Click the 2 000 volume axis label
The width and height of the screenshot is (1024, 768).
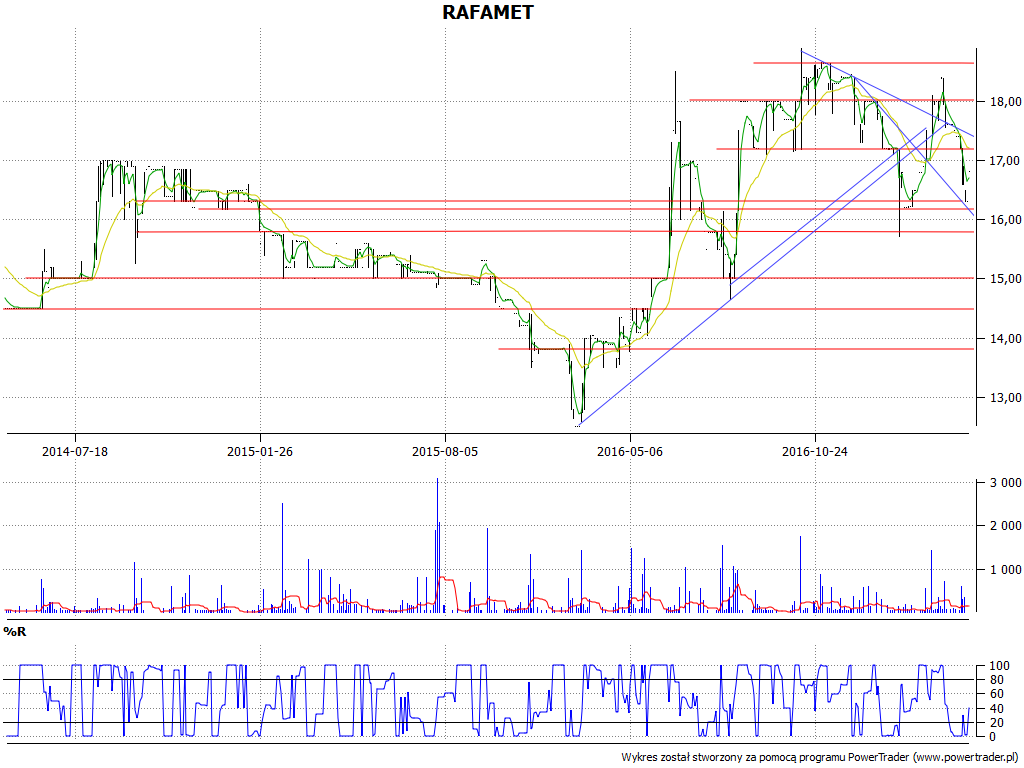tap(1006, 526)
